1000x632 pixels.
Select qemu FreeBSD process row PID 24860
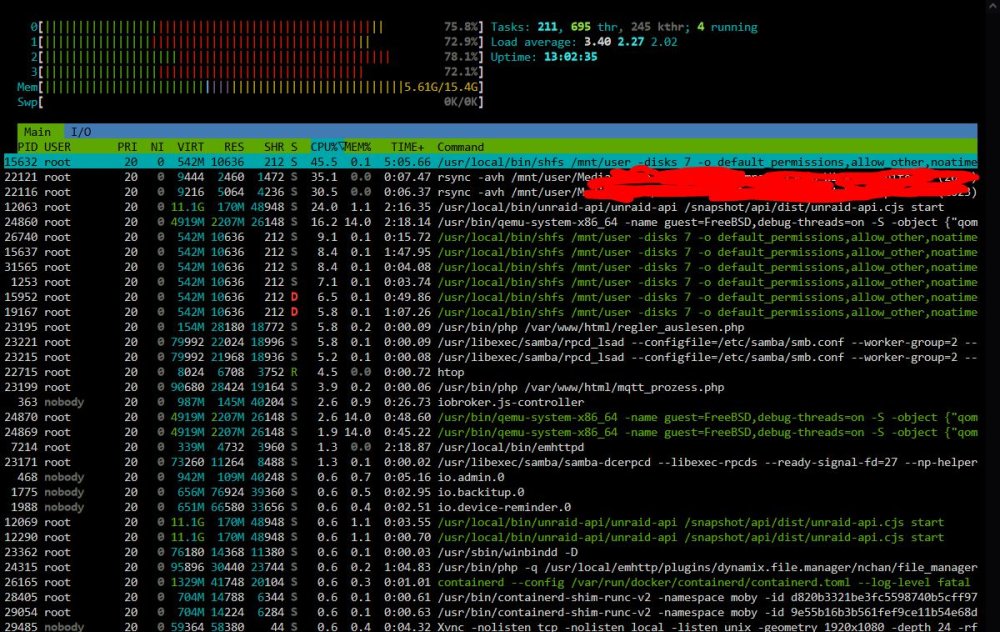490,222
